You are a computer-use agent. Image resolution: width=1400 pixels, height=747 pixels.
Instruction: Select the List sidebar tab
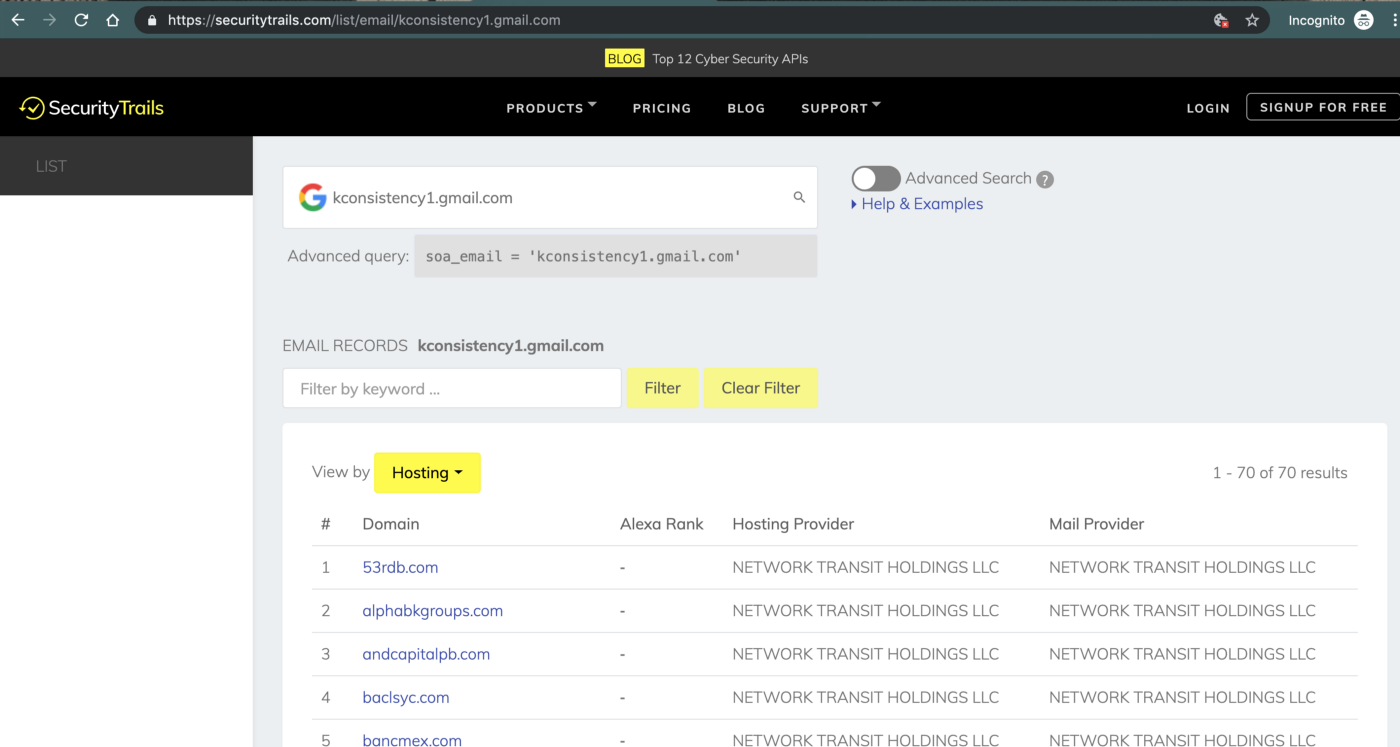pos(126,166)
